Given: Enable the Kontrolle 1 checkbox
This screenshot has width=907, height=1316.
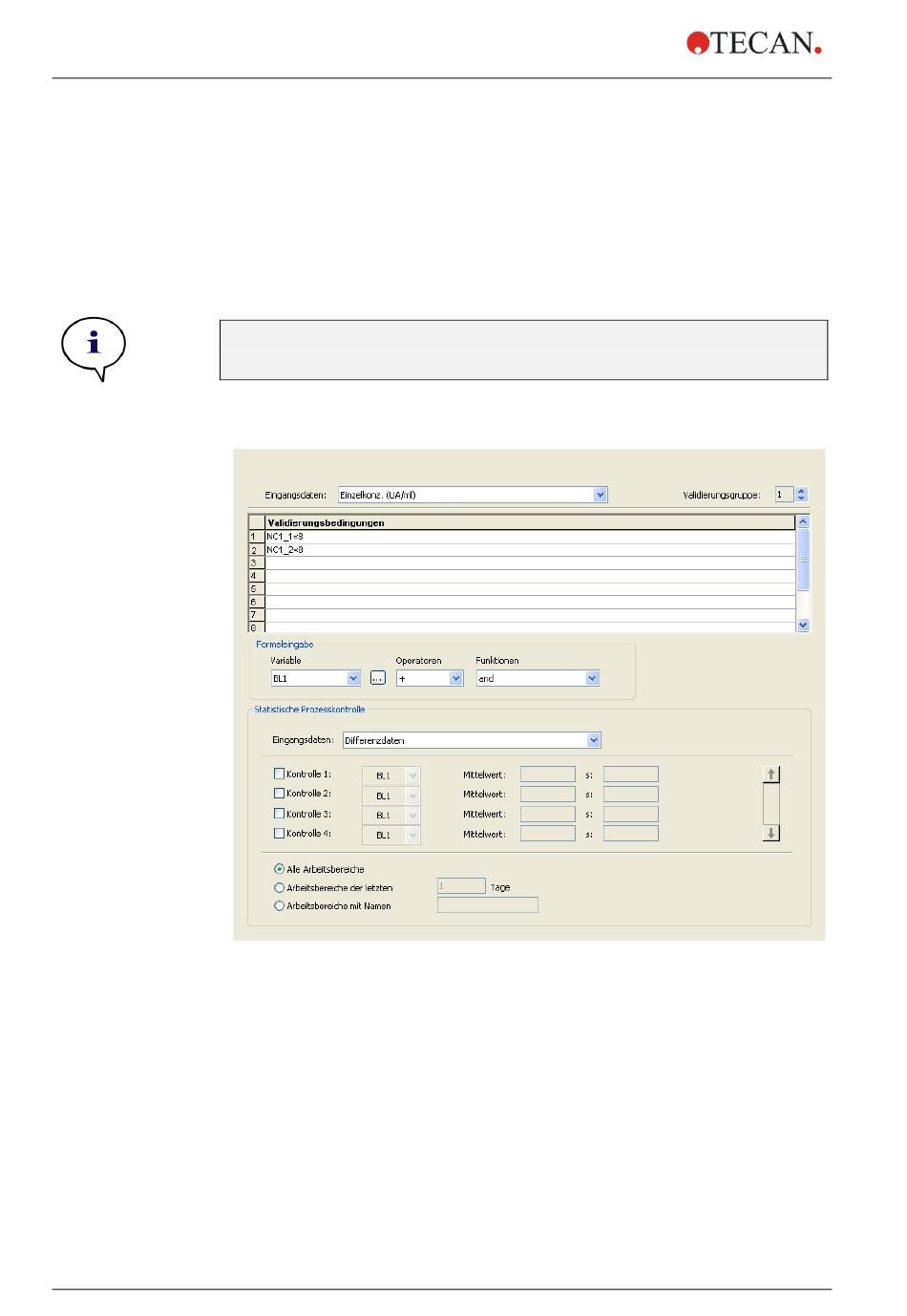Looking at the screenshot, I should click(x=280, y=774).
